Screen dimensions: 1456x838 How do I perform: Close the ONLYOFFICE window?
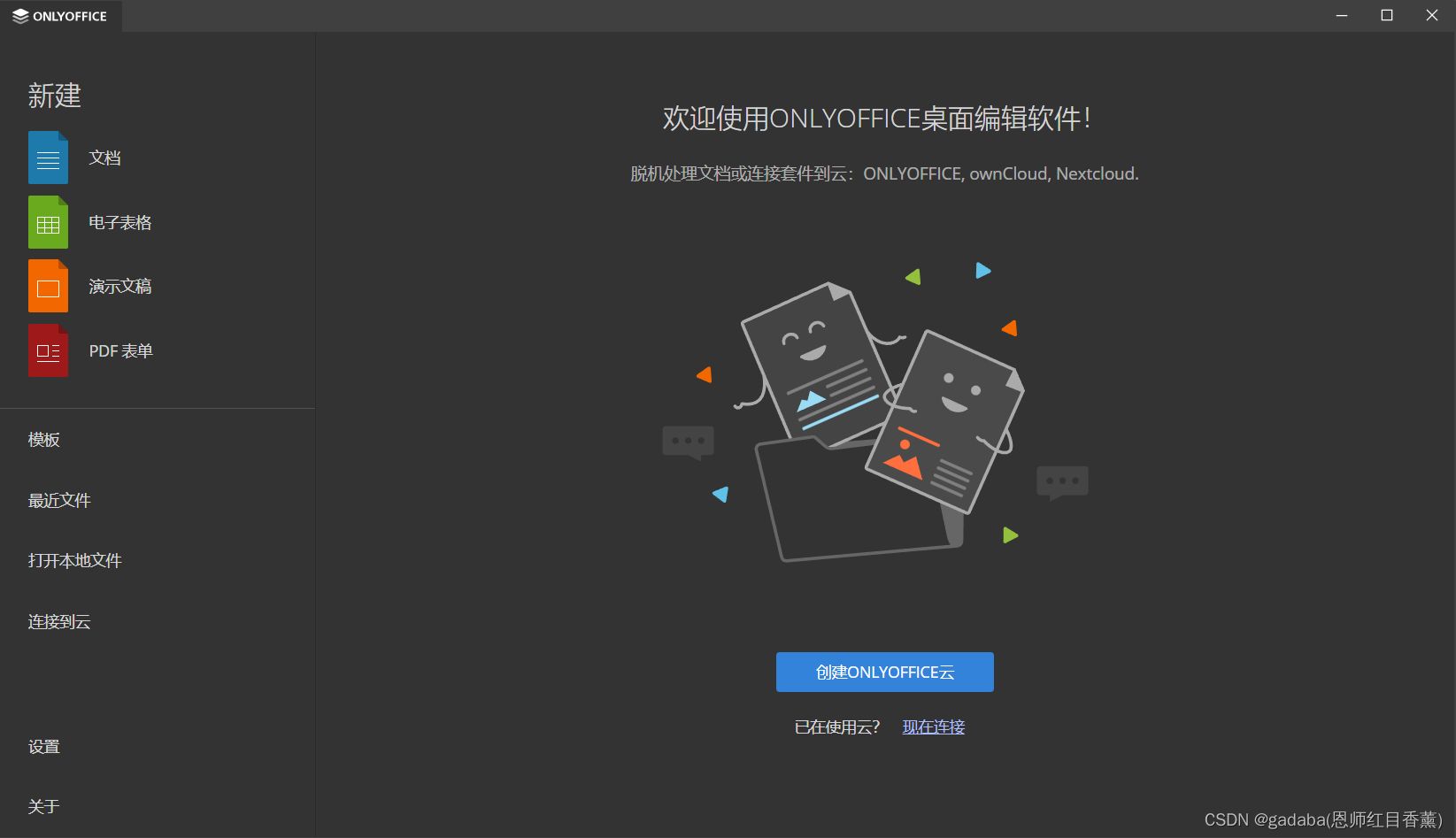pyautogui.click(x=1432, y=16)
